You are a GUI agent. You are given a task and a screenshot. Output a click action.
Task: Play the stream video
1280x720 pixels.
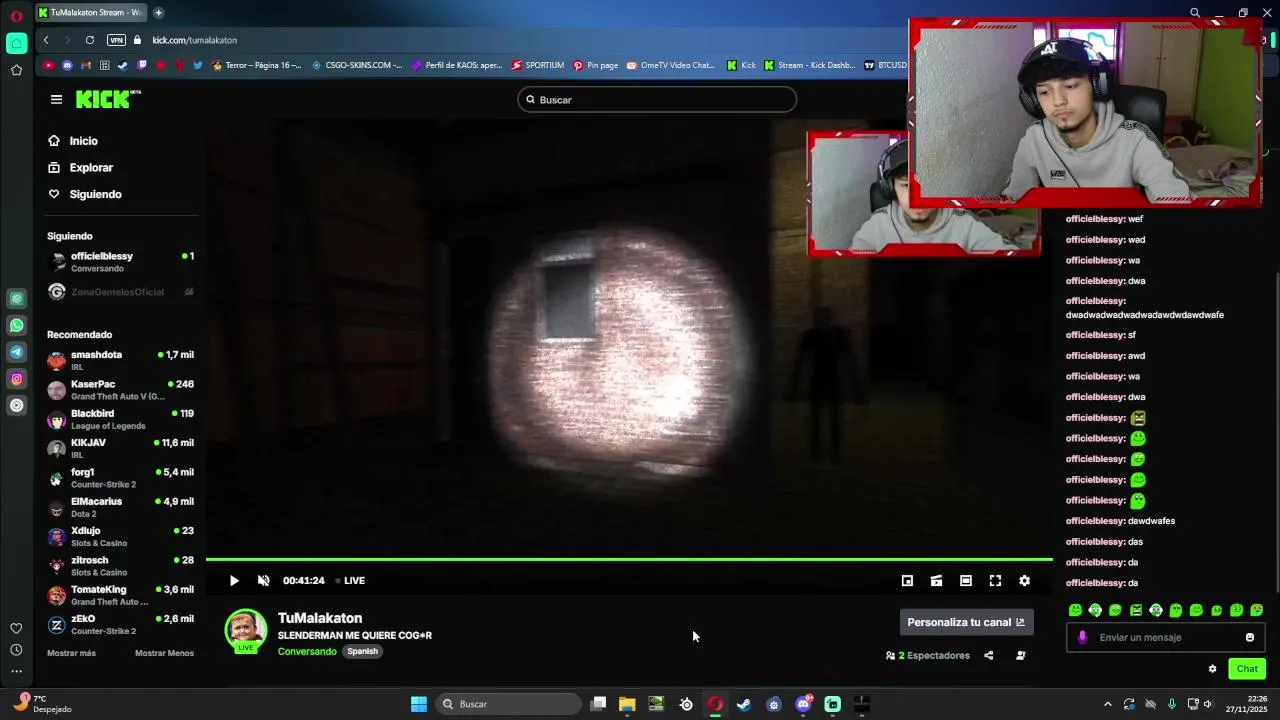(234, 581)
